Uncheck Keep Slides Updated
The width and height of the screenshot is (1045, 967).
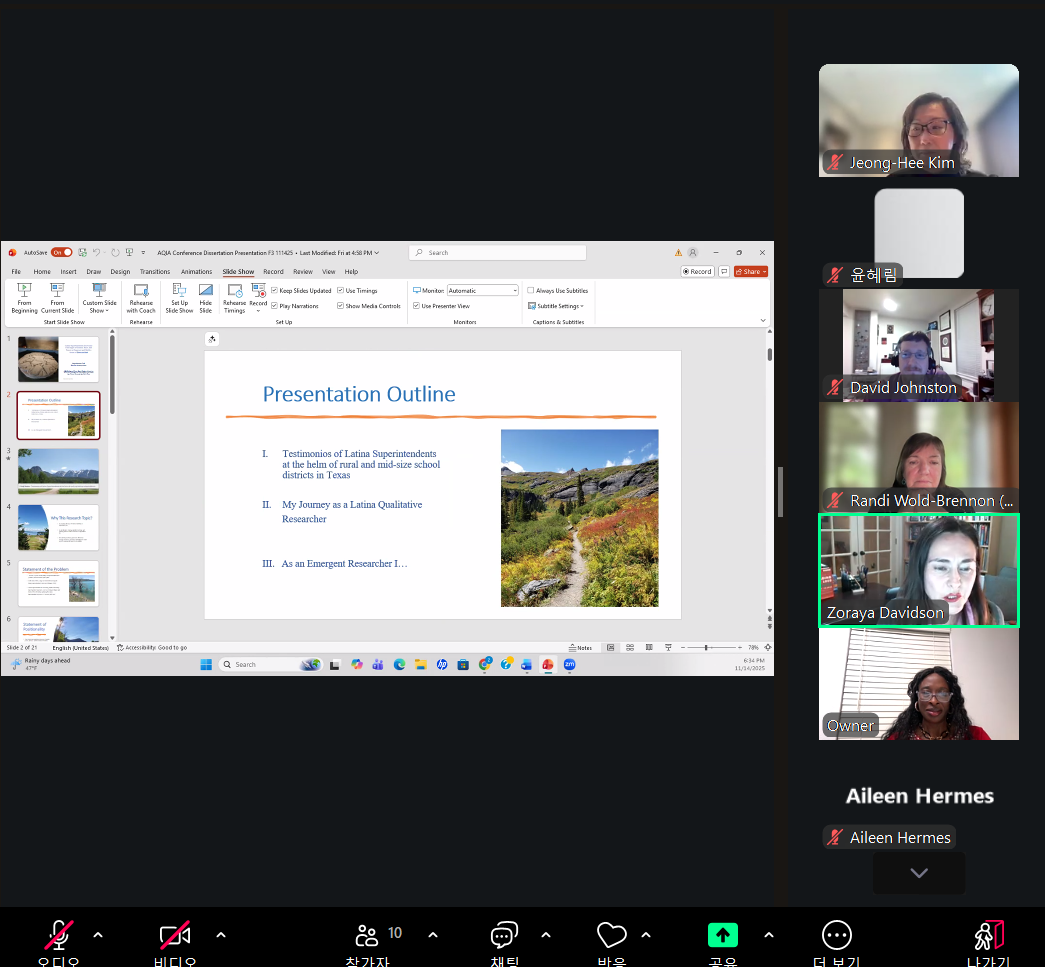point(274,291)
